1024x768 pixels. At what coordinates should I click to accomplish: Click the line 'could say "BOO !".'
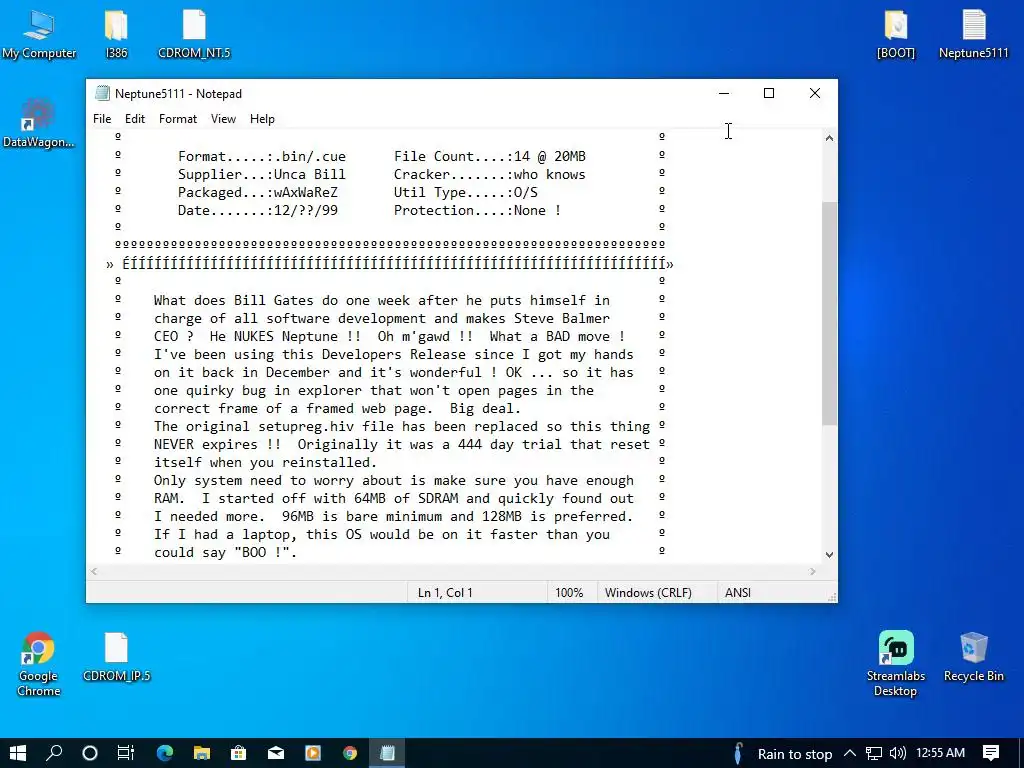[x=225, y=552]
